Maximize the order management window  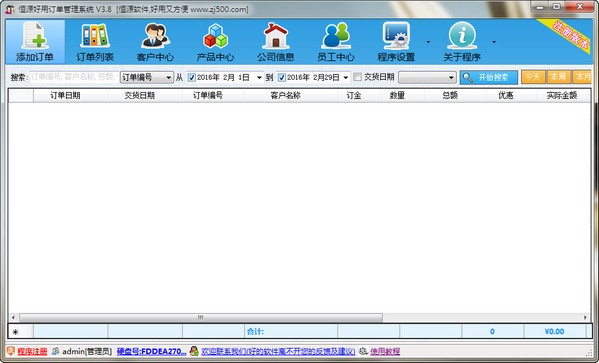pos(557,7)
